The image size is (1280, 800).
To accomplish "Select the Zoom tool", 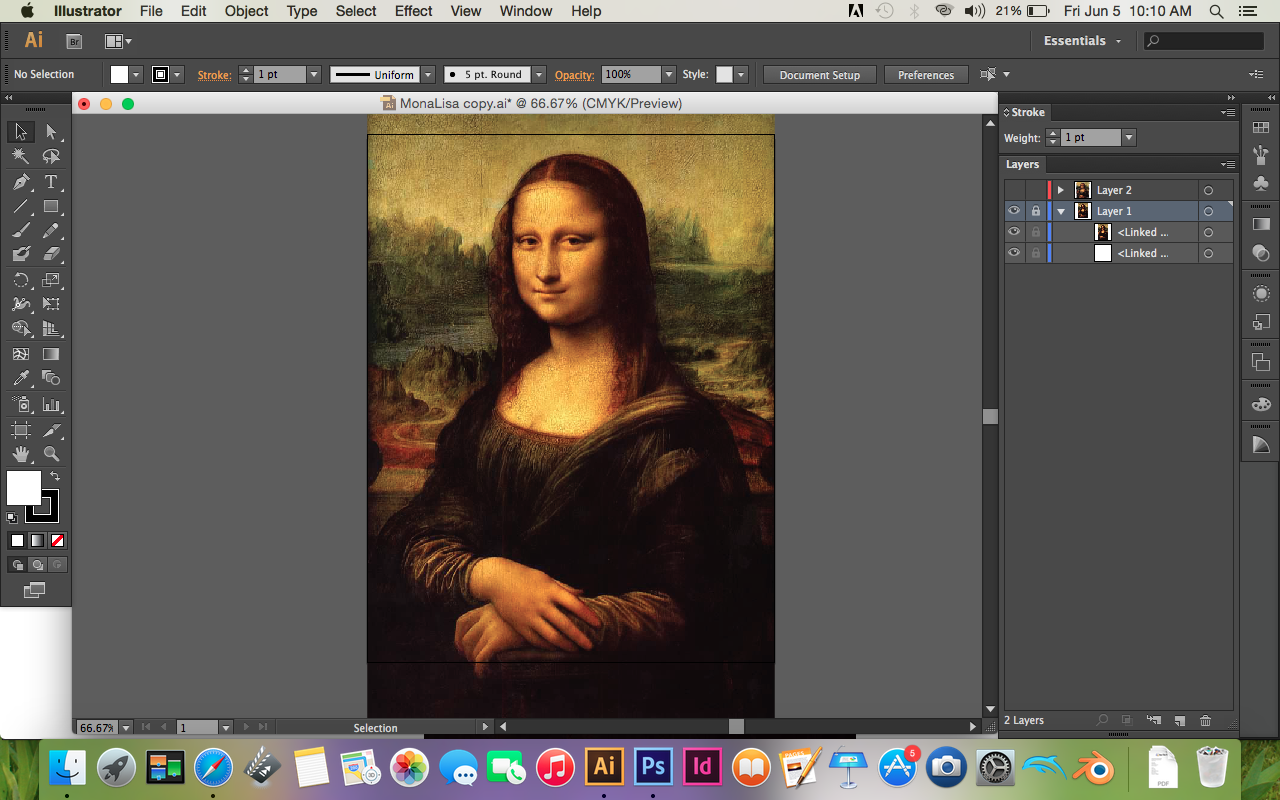I will click(51, 454).
